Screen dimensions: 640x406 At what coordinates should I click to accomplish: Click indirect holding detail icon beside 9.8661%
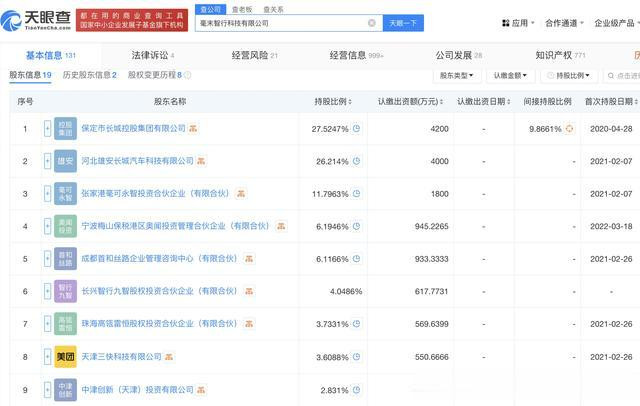click(569, 129)
